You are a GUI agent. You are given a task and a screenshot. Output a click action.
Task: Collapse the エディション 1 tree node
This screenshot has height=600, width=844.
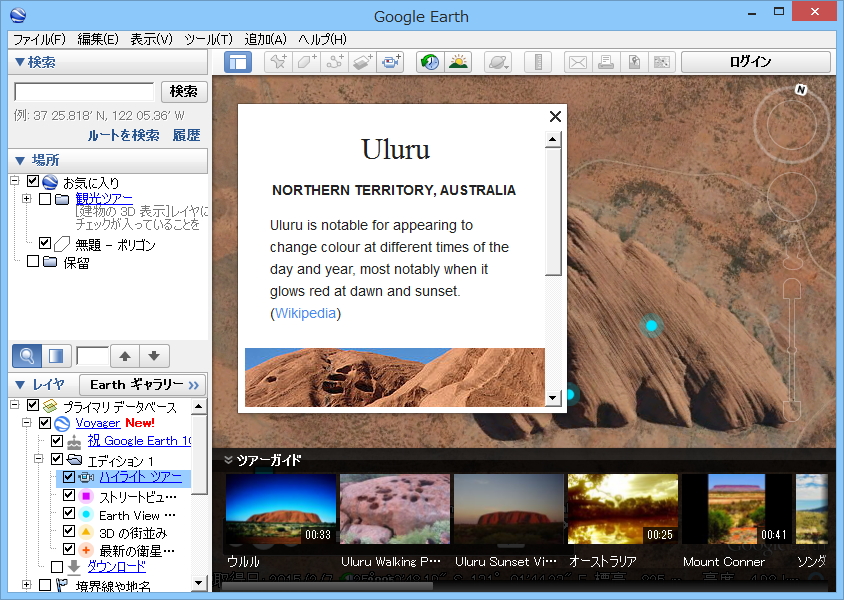[x=39, y=458]
